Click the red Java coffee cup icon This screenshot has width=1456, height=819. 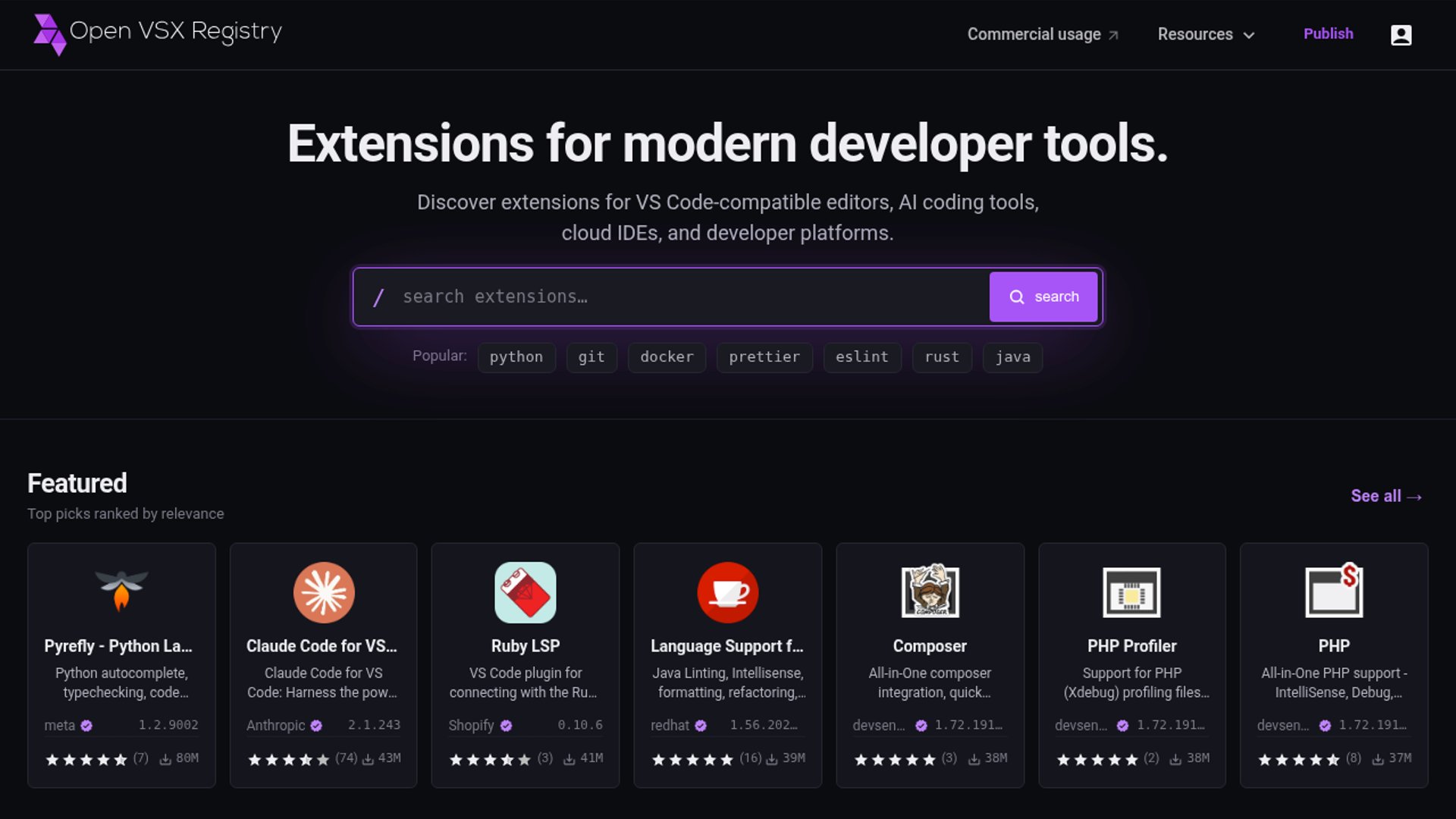point(728,592)
